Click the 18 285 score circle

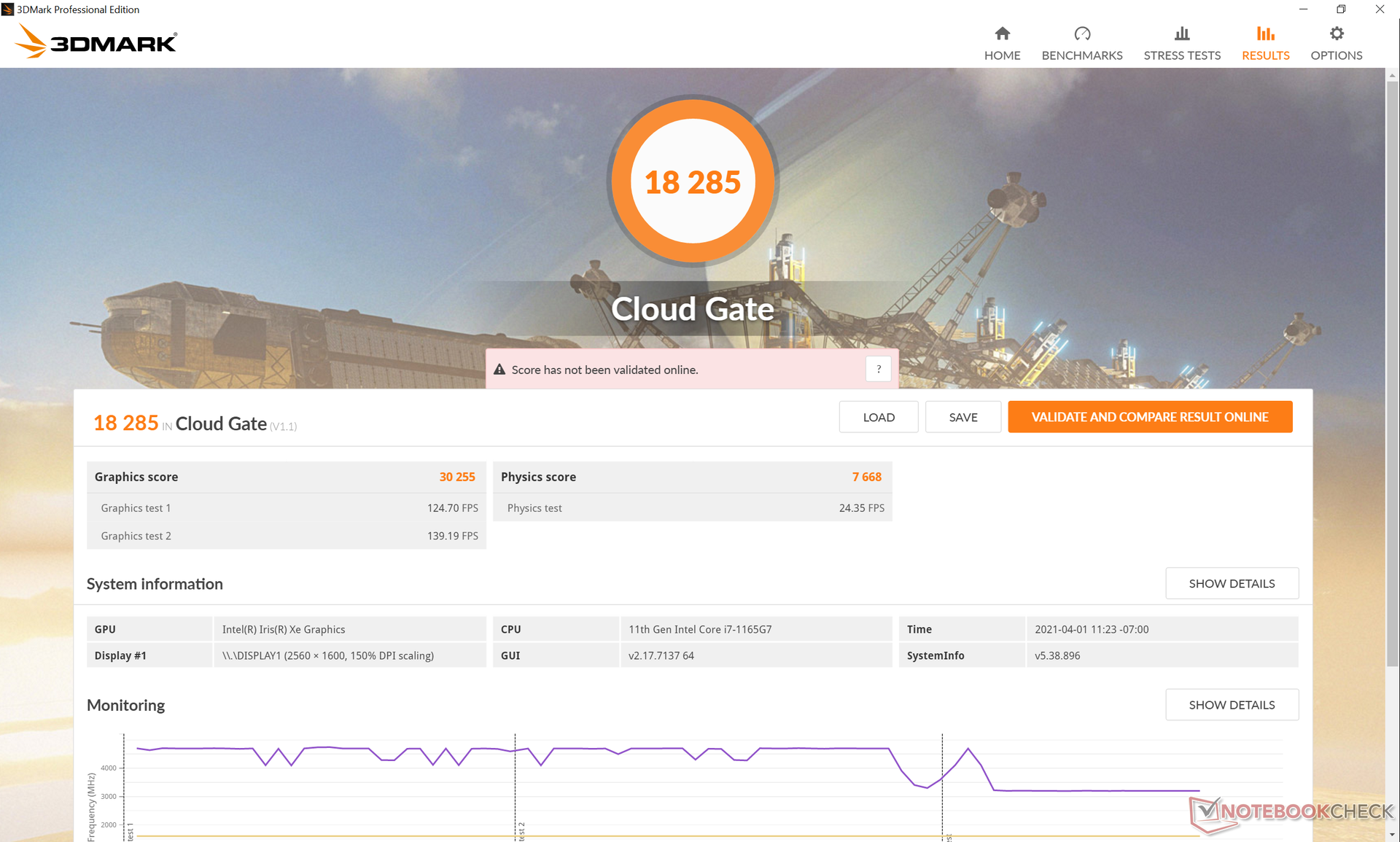point(692,182)
